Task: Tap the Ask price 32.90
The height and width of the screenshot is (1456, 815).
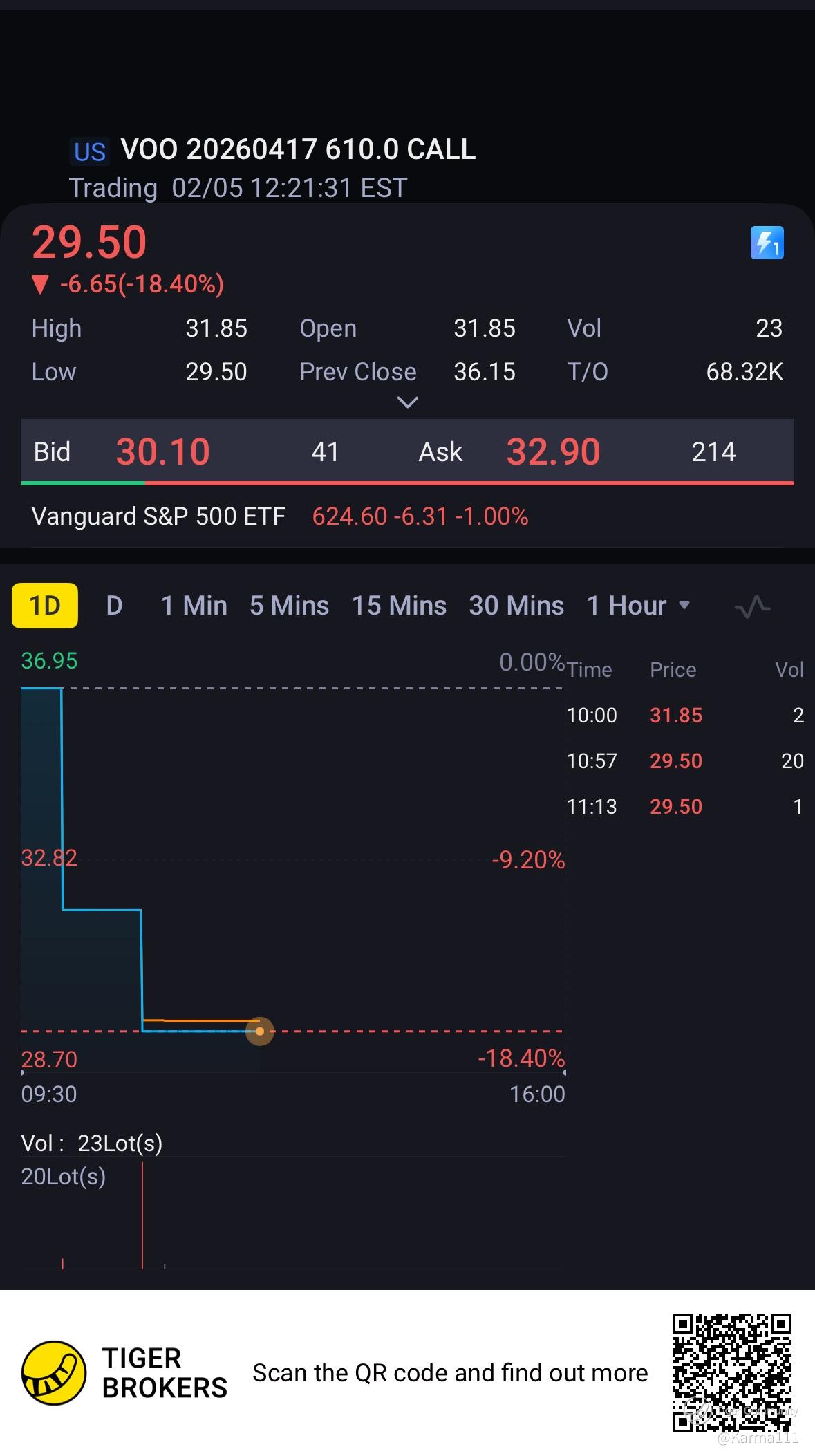Action: [553, 451]
